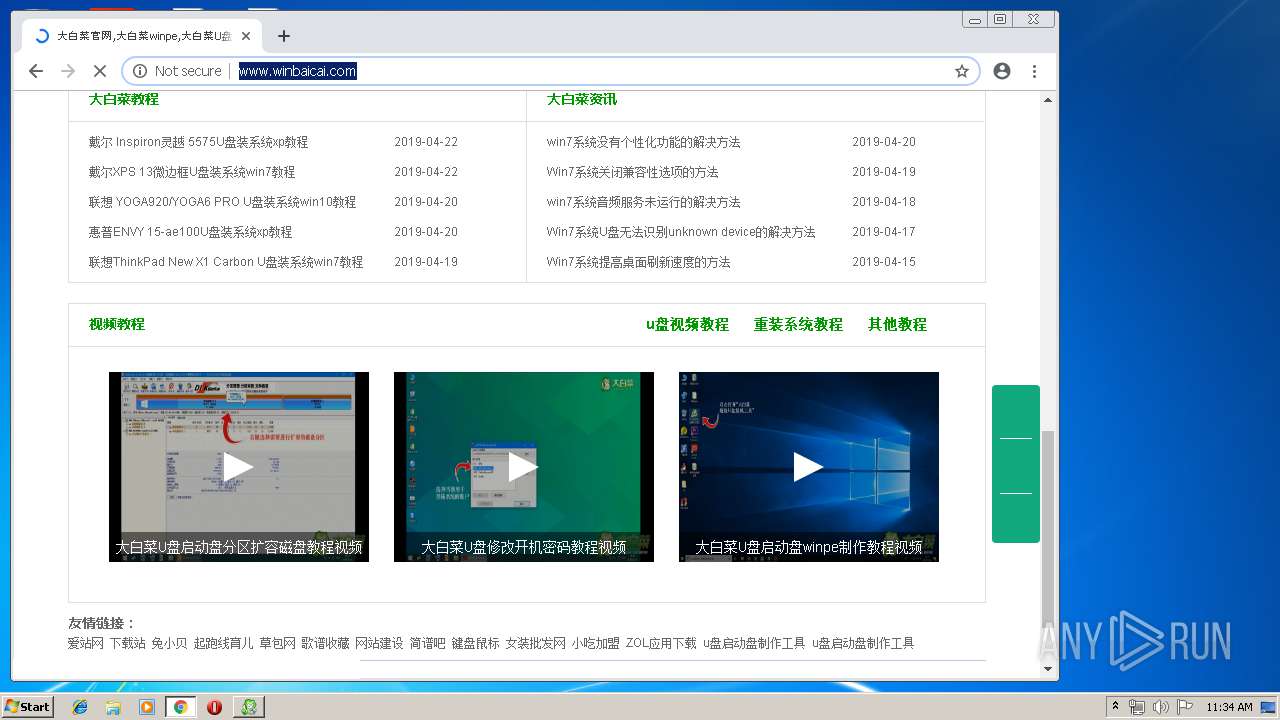Image resolution: width=1280 pixels, height=720 pixels.
Task: Open Win7系统U盘无法识别unknown device article
Action: (680, 232)
